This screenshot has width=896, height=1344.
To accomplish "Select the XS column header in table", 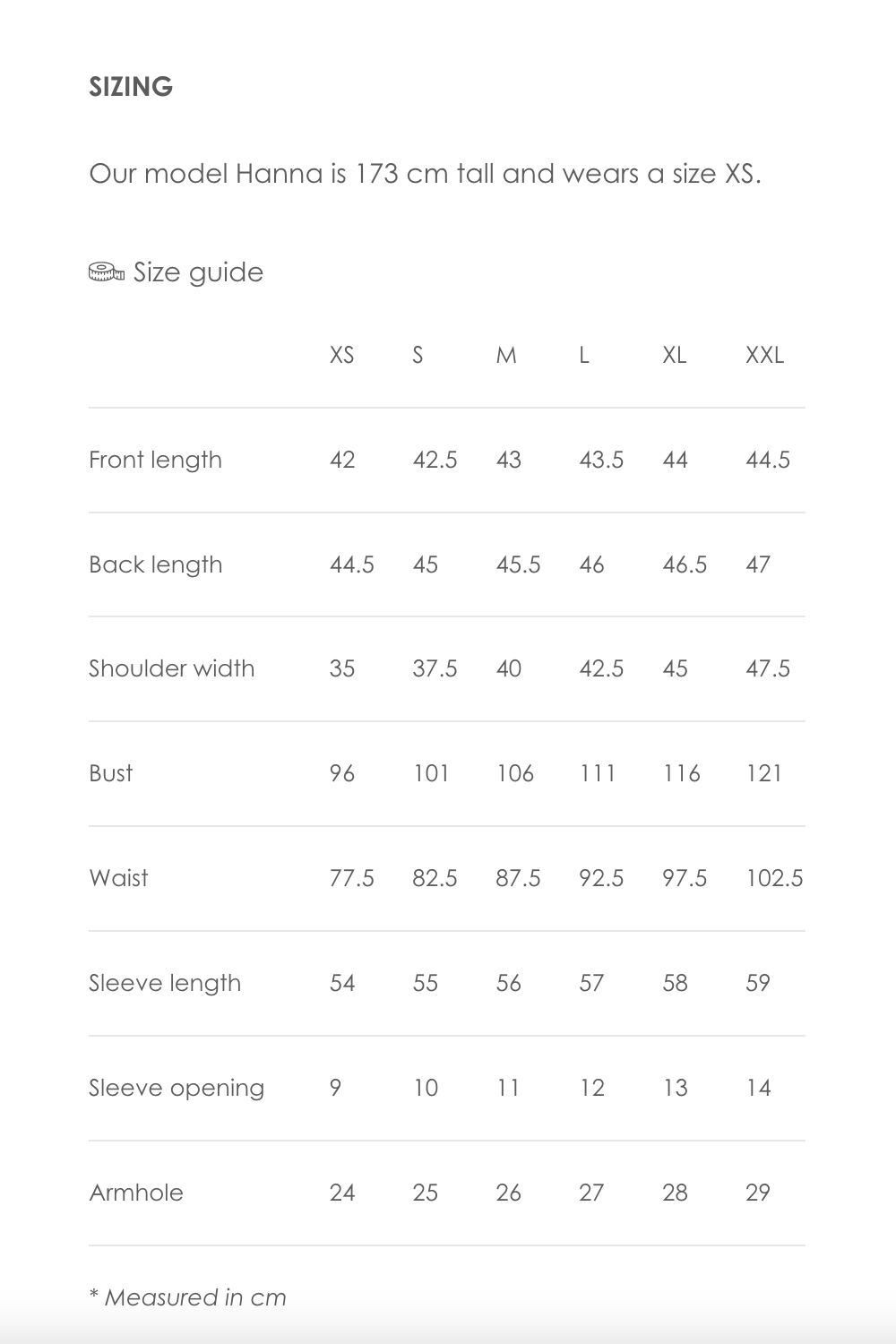I will (x=341, y=356).
